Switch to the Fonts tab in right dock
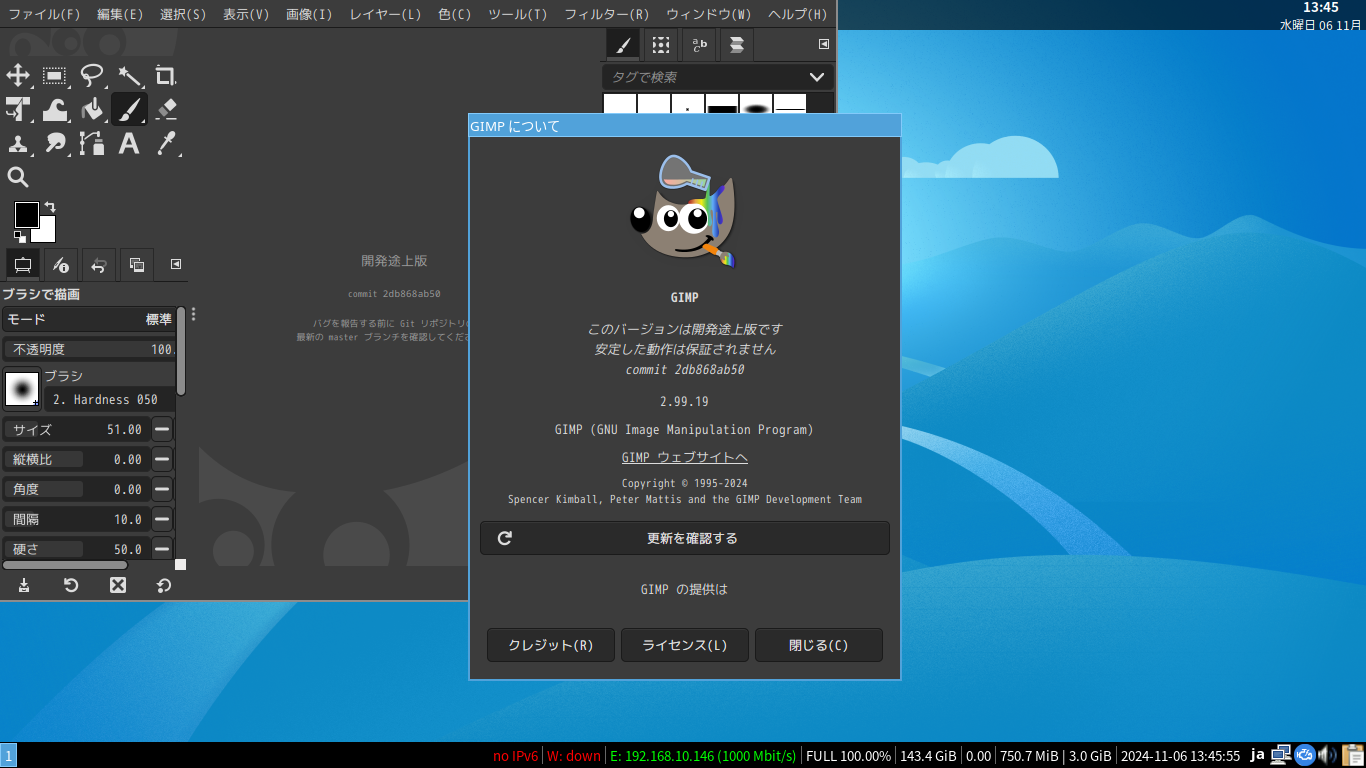Viewport: 1366px width, 768px height. point(699,45)
